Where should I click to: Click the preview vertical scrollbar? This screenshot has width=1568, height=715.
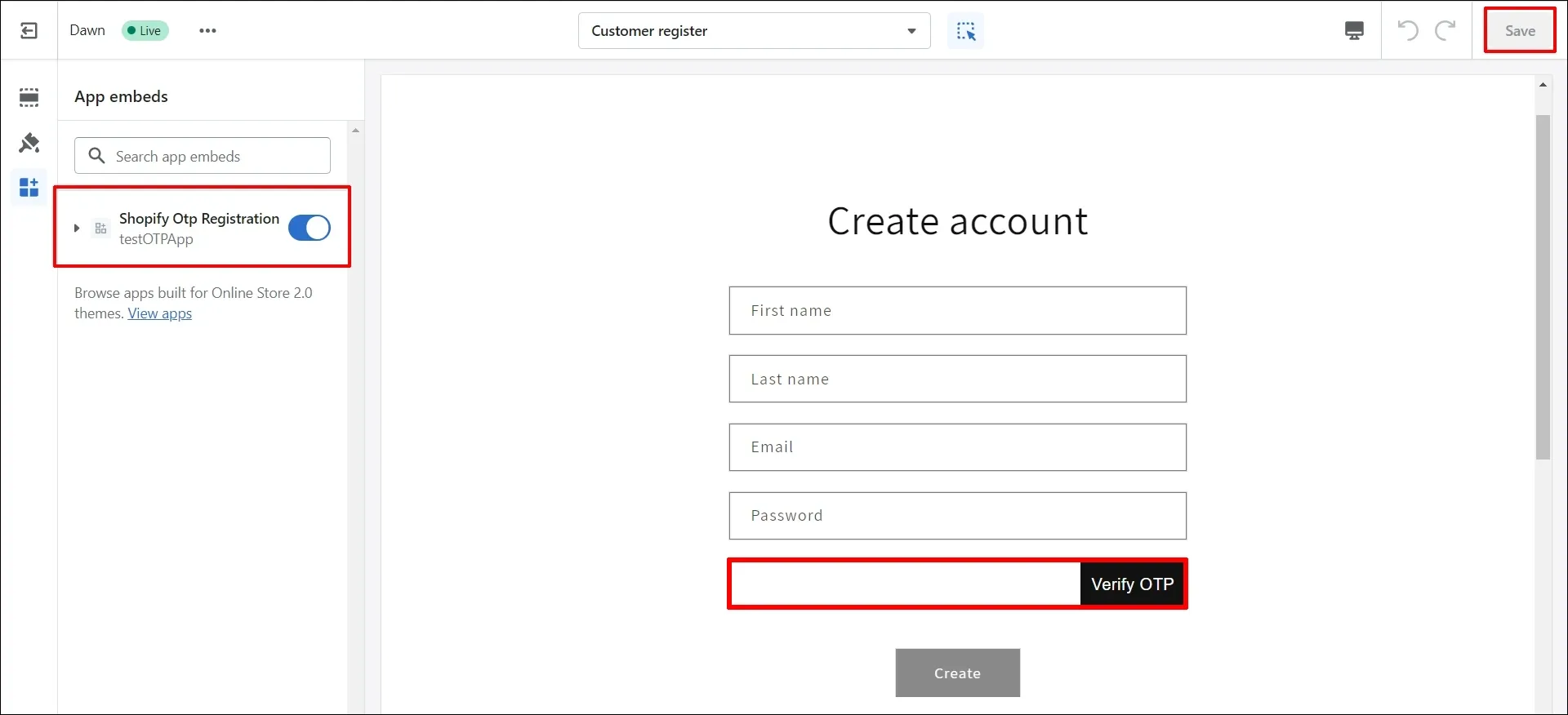1543,287
